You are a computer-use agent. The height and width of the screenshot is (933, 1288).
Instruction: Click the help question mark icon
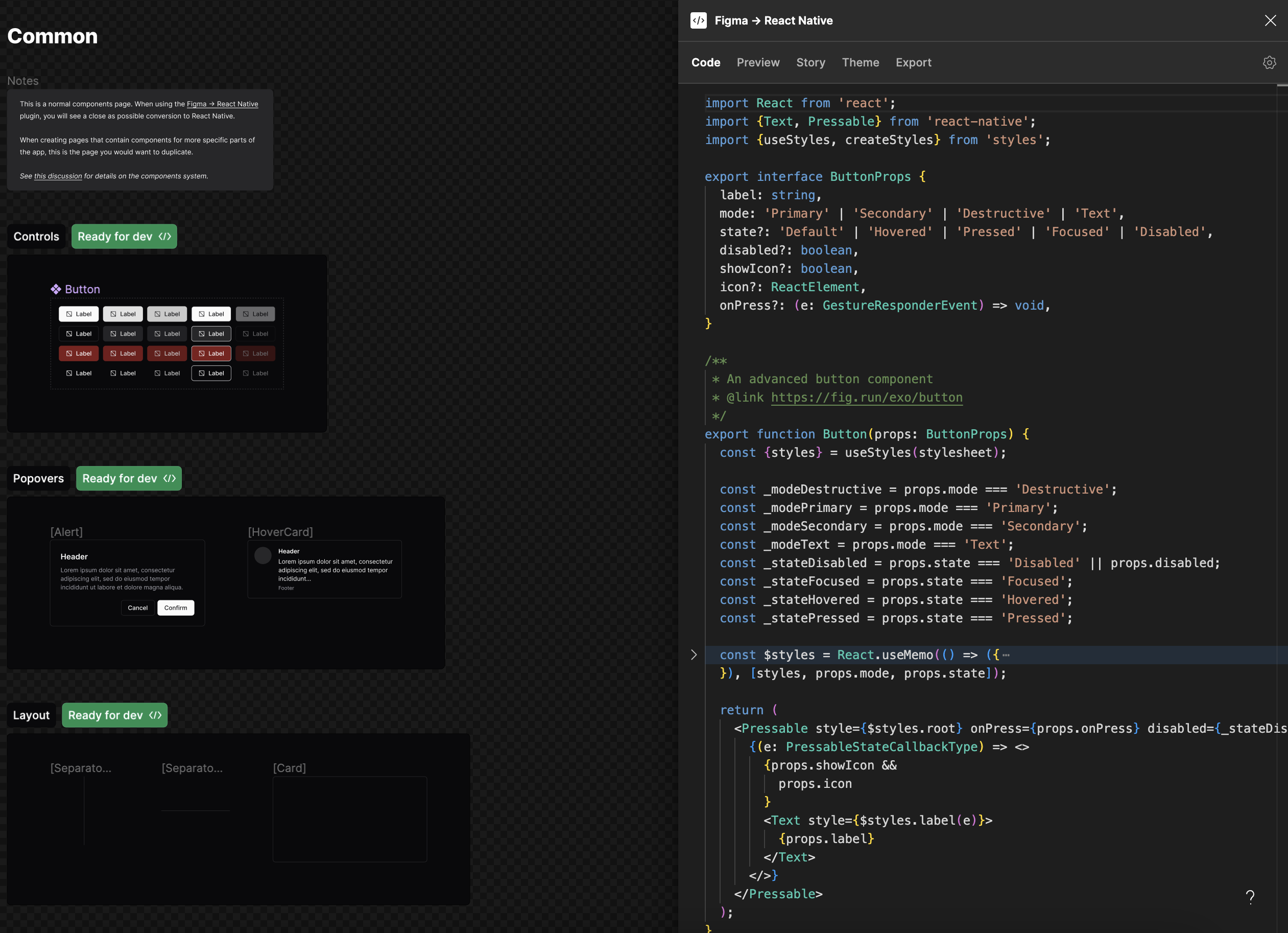coord(1250,897)
